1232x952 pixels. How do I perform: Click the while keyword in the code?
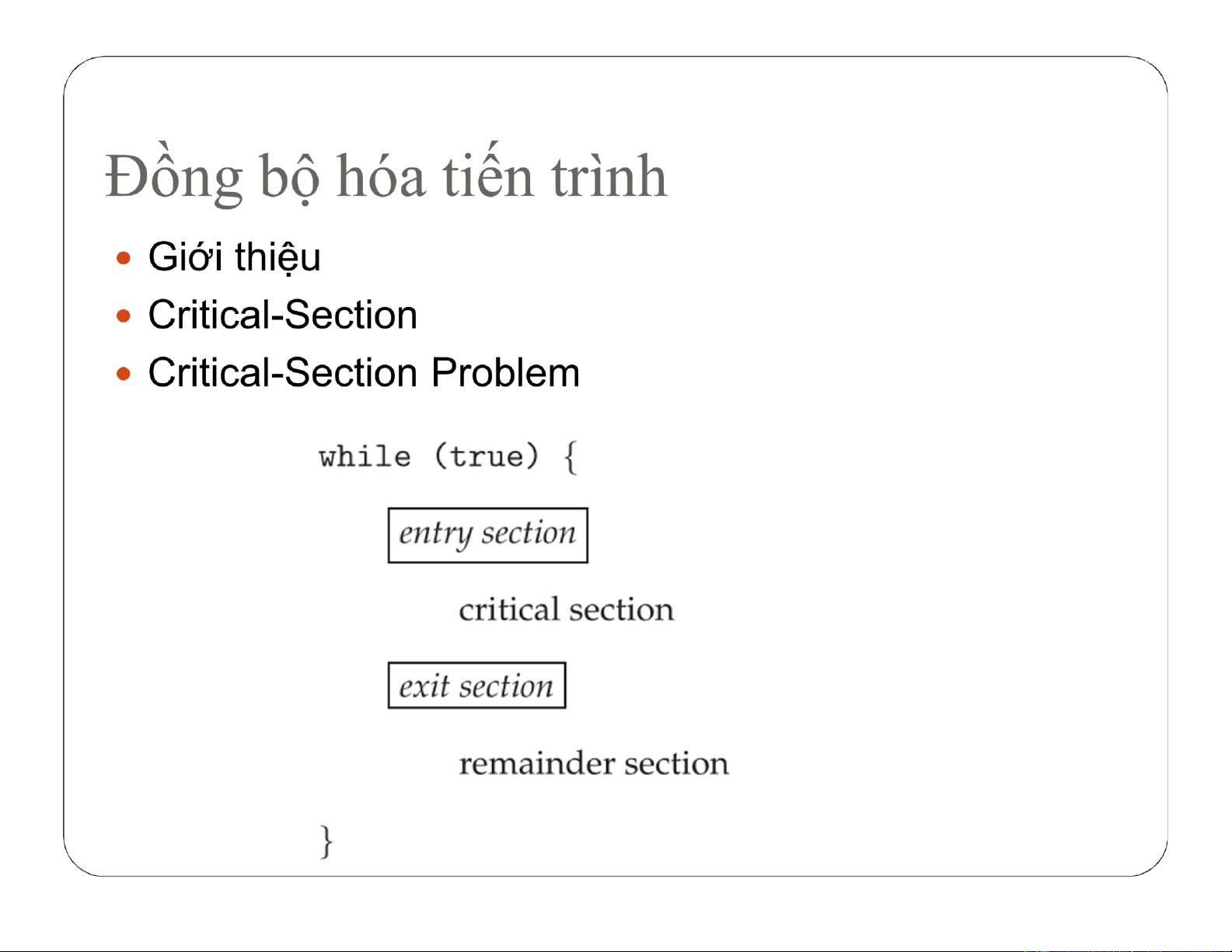[365, 456]
